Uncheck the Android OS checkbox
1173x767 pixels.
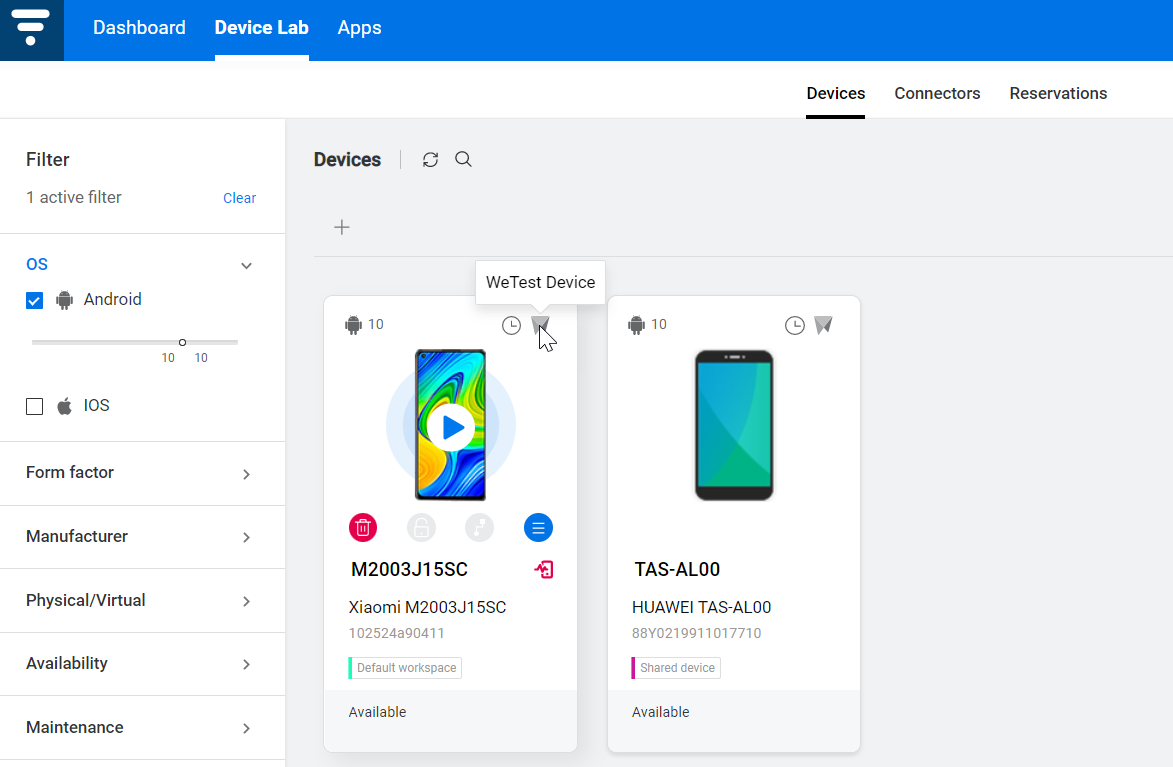pos(35,300)
